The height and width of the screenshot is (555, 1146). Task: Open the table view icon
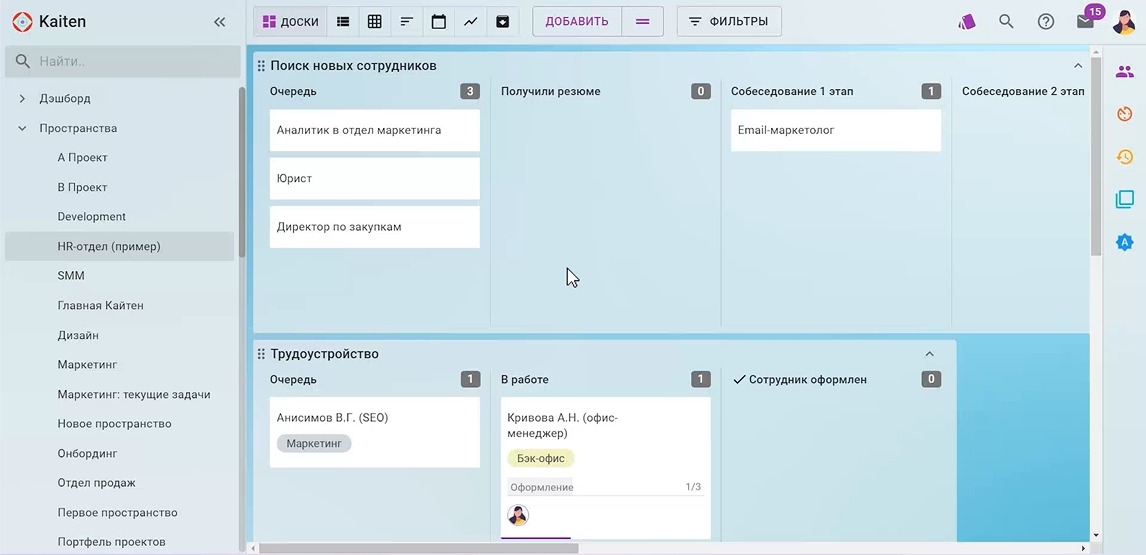[x=375, y=21]
